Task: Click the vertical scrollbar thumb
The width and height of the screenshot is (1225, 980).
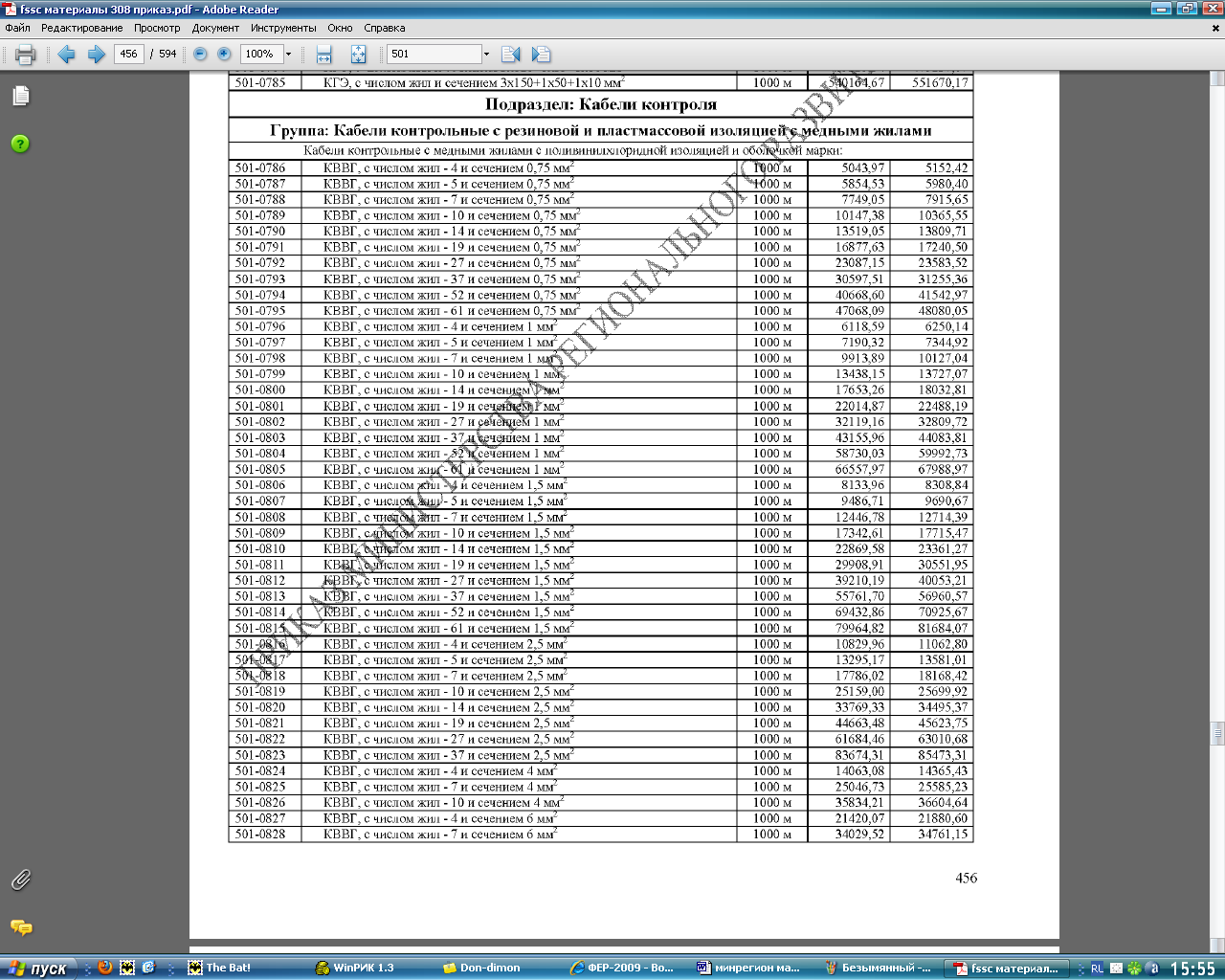Action: (x=1217, y=733)
